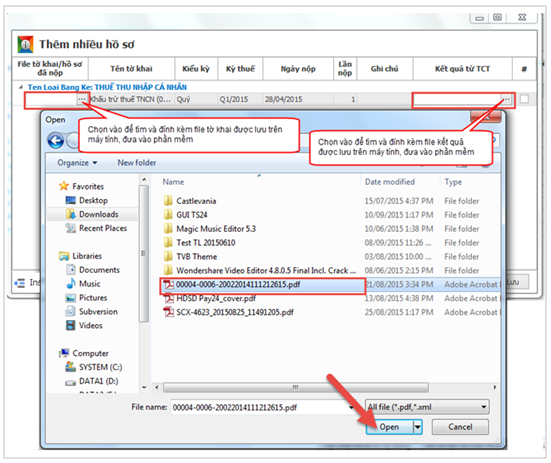The height and width of the screenshot is (463, 551).
Task: Open Downloads in navigation pane
Action: tap(98, 214)
